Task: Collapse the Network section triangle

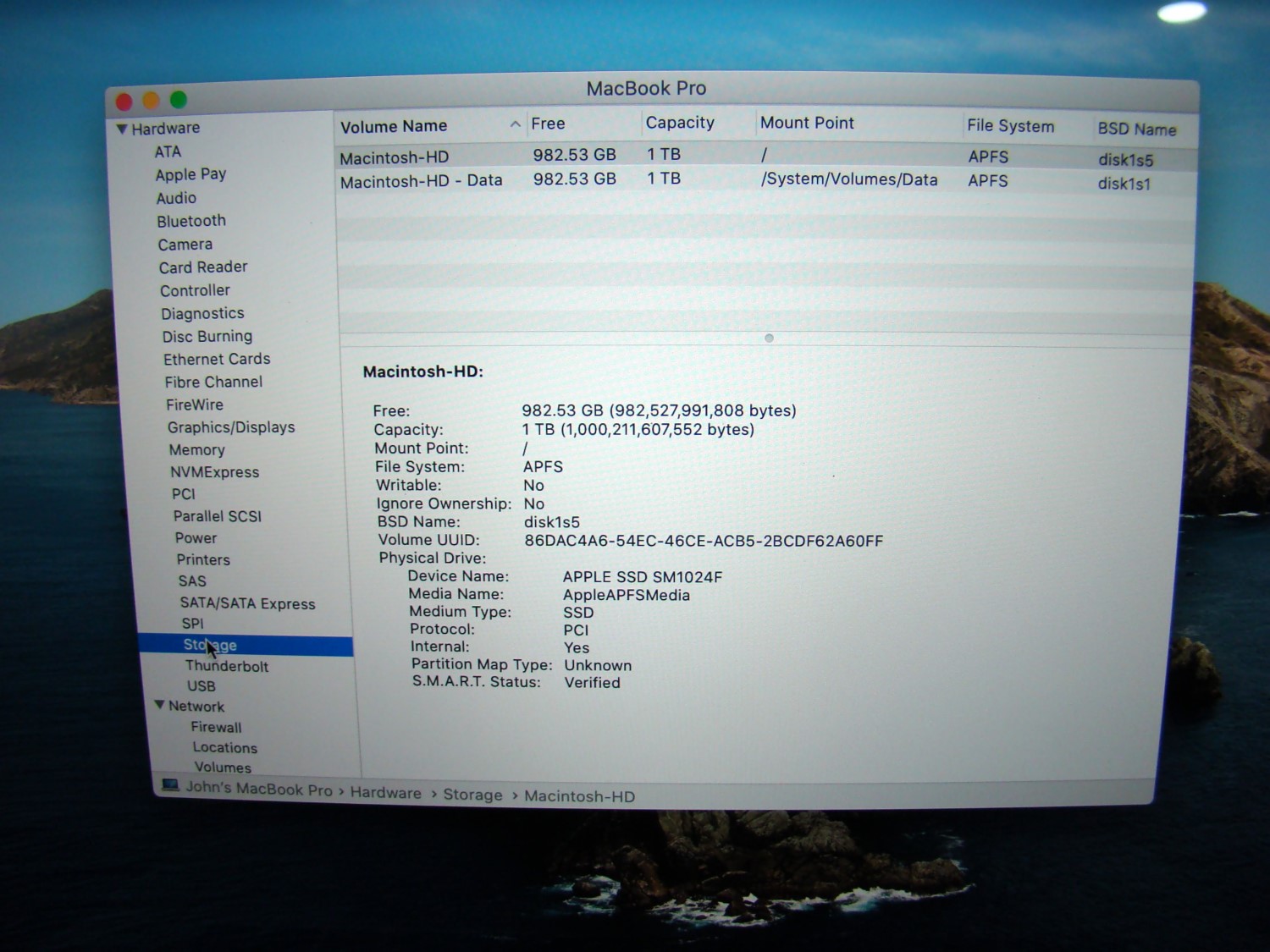Action: pos(159,705)
